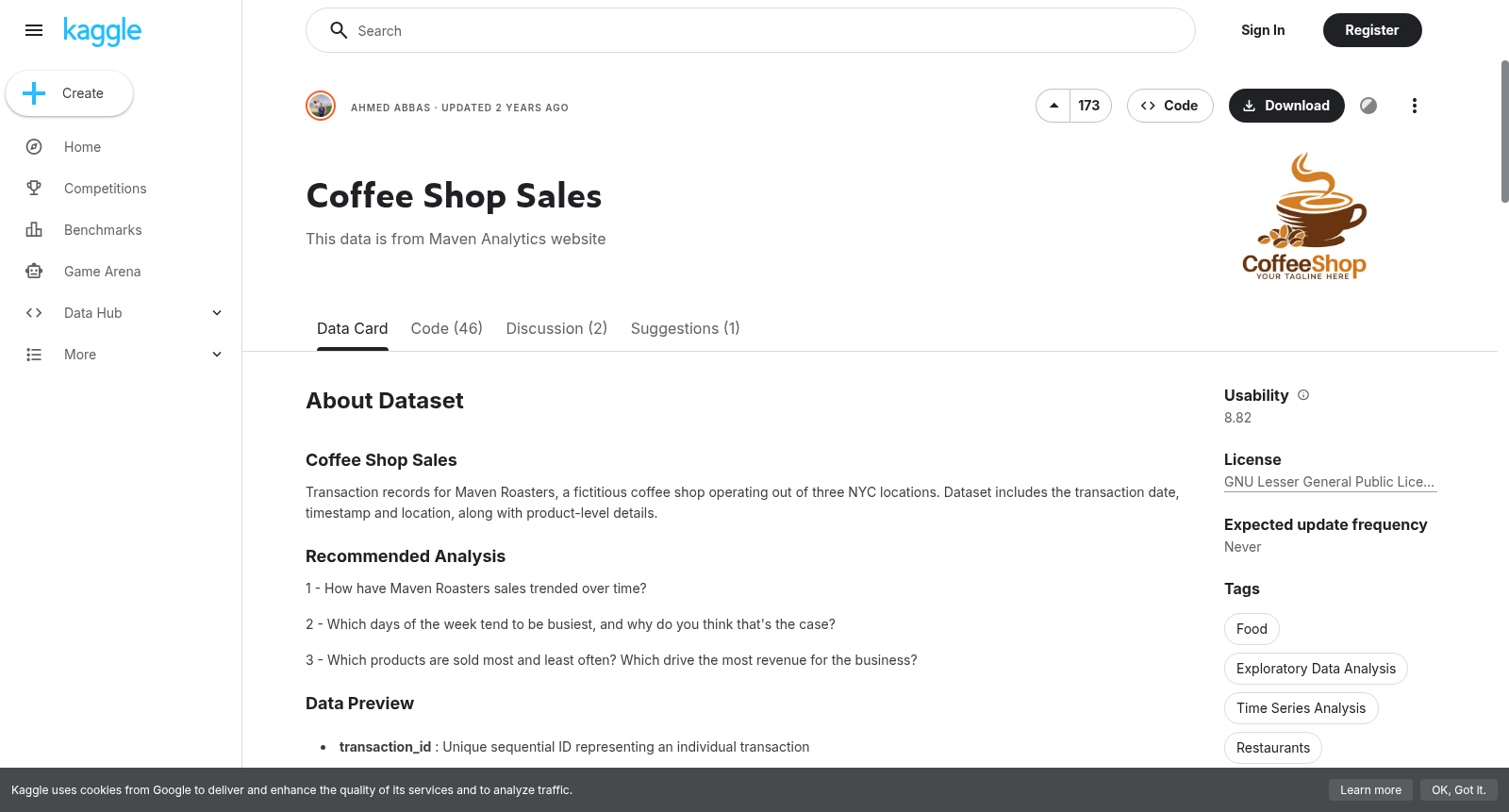
Task: Click the Game Arena robot icon
Action: (x=34, y=272)
